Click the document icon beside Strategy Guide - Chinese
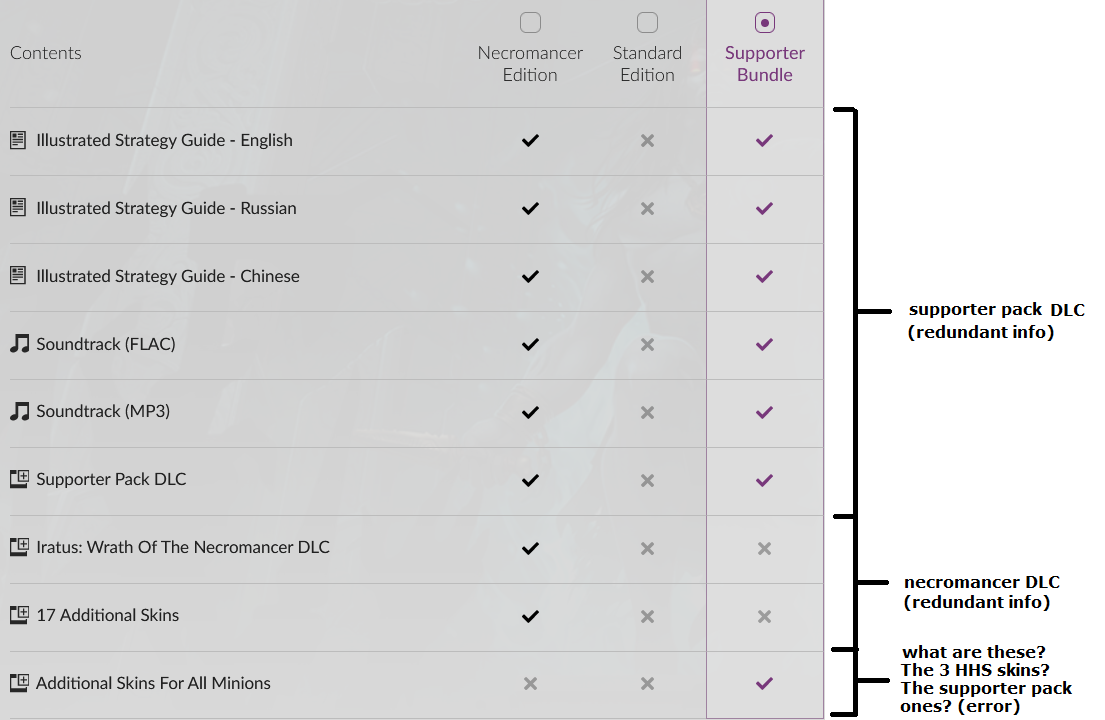The height and width of the screenshot is (720, 1105). pos(18,275)
